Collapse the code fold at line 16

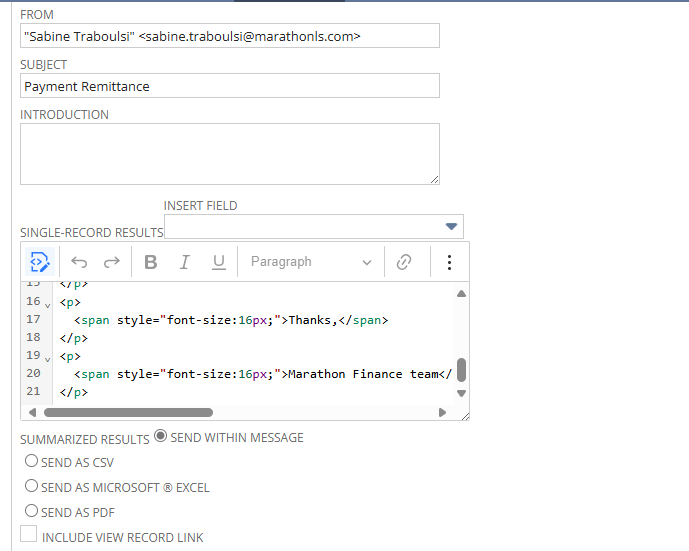pyautogui.click(x=48, y=303)
